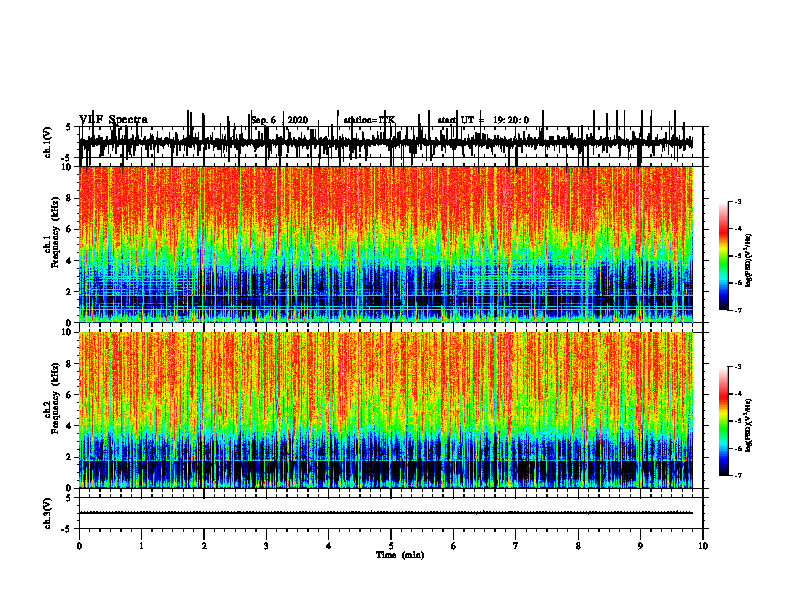Viewport: 792px width, 612px height.
Task: Click the ch.2 Frequency (kHz) axis label
Action: (x=51, y=399)
